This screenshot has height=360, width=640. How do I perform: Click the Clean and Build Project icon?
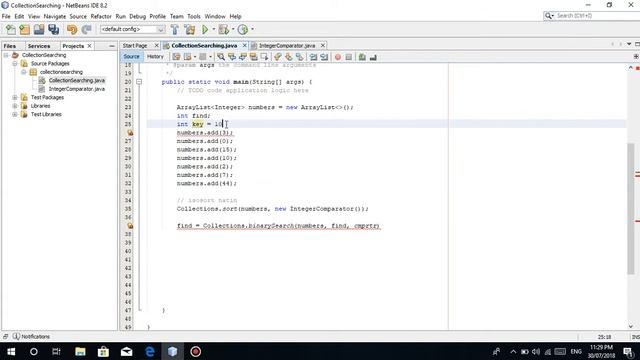pos(190,29)
